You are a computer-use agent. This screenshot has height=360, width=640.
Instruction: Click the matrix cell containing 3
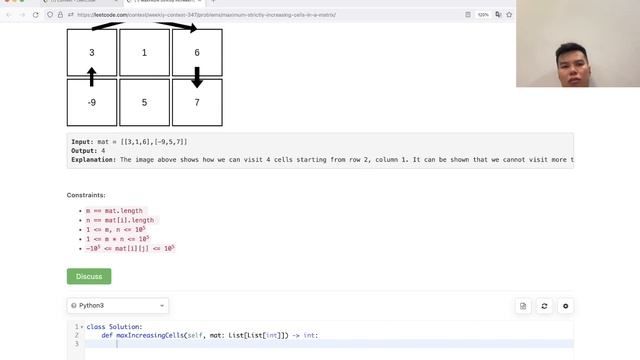[x=92, y=53]
